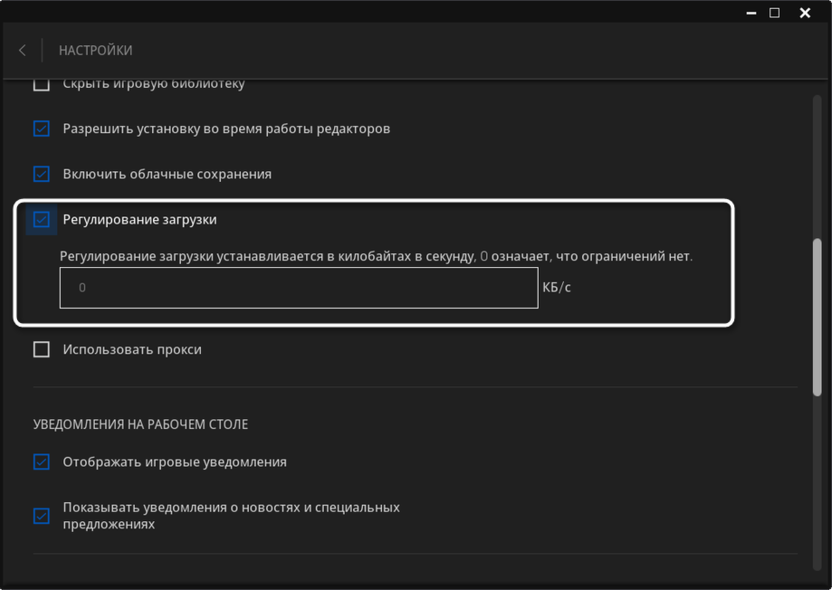
Task: Click the 'Регулирование загрузки' label text
Action: pos(139,220)
